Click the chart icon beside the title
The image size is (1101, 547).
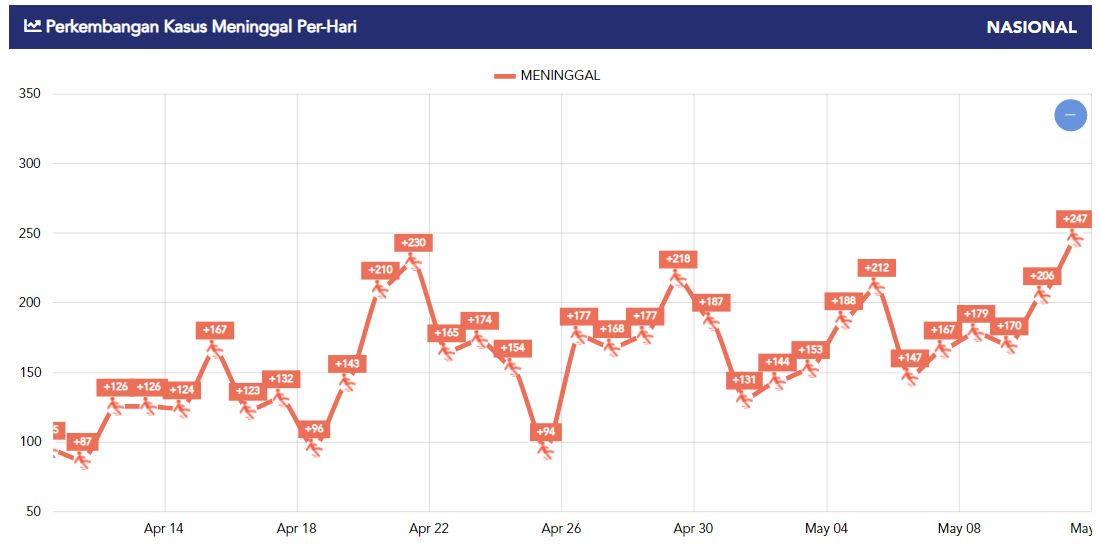[x=32, y=26]
